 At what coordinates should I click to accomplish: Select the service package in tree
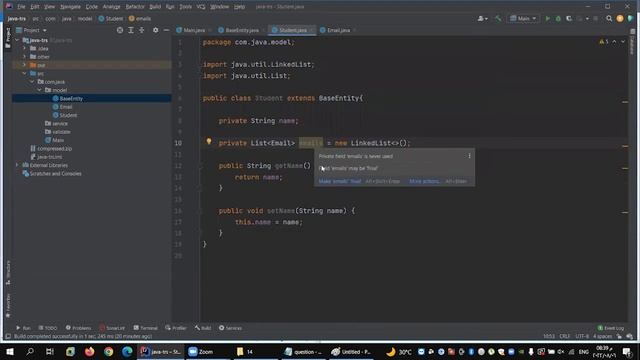tap(60, 123)
